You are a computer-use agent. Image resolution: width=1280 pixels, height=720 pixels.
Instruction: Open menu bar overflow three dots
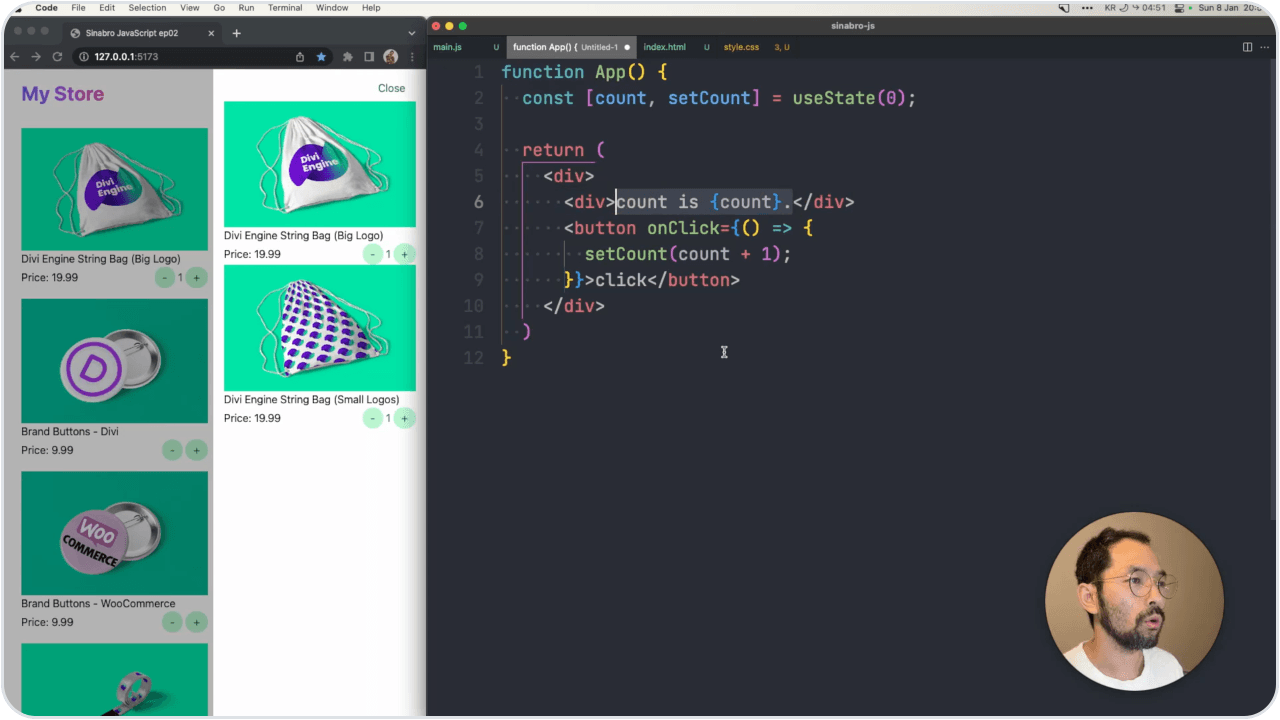tap(1088, 8)
